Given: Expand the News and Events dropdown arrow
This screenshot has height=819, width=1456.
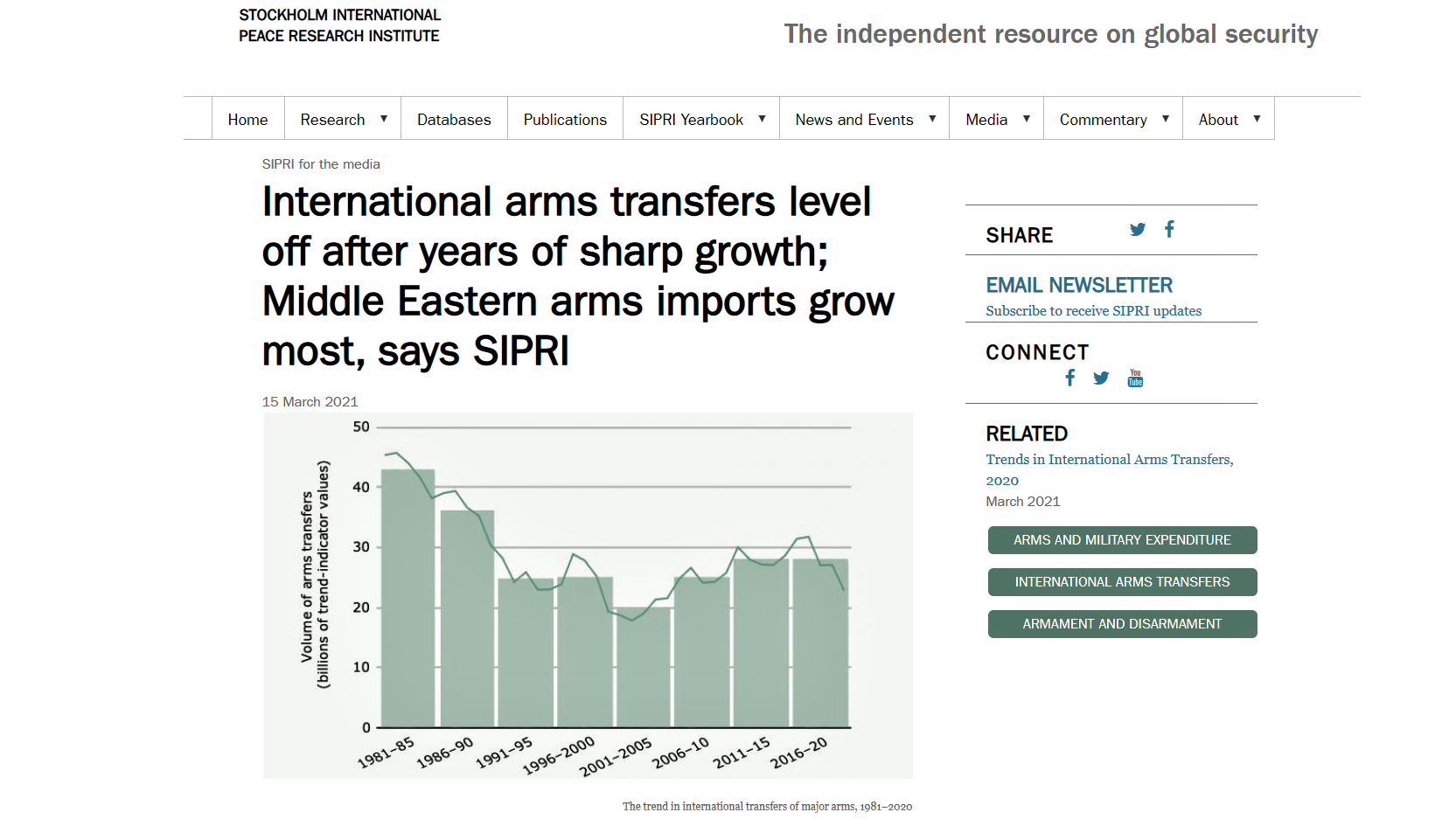Looking at the screenshot, I should coord(932,119).
